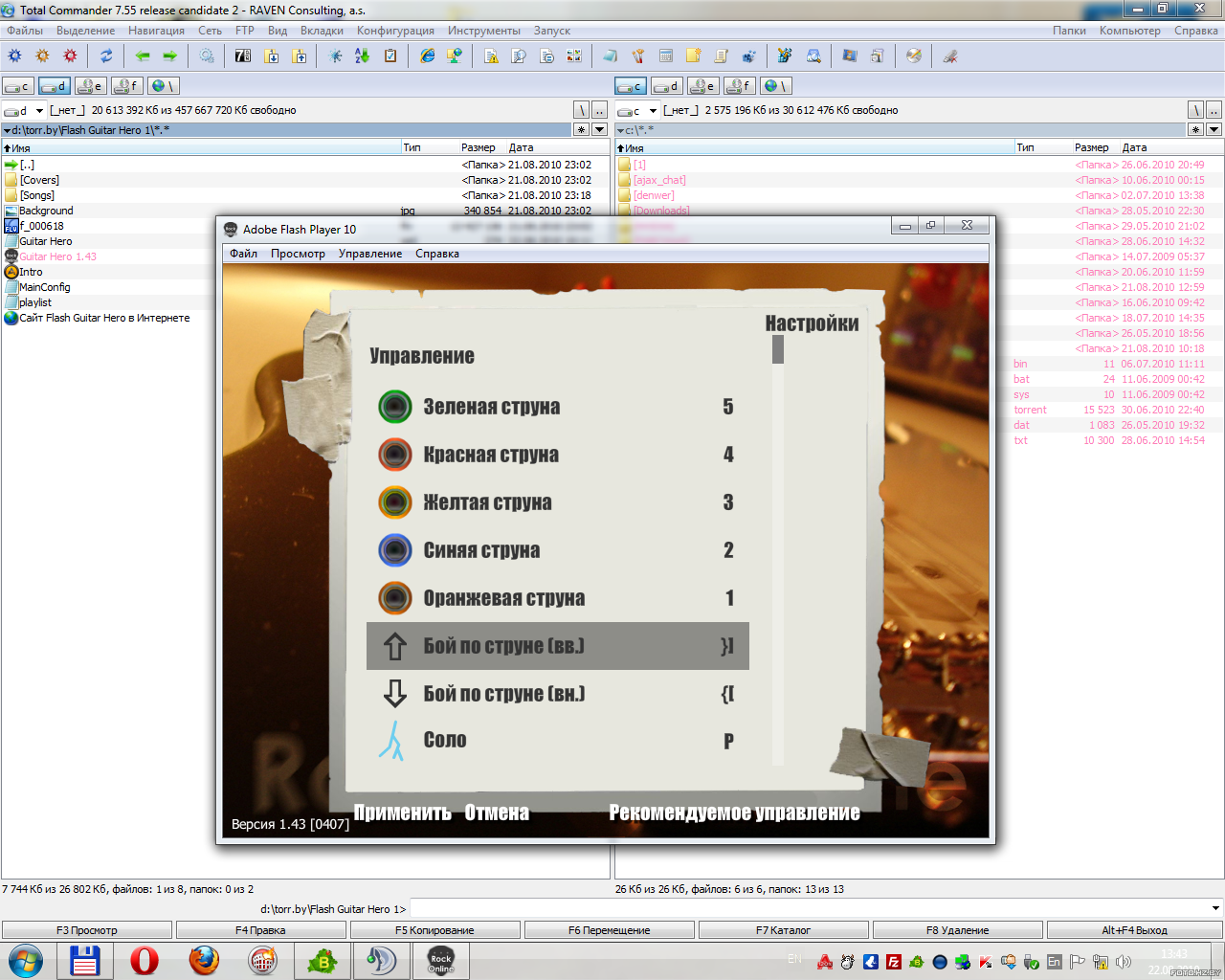Click the USB safely remove toolbar icon
Viewport: 1225px width, 980px height.
[x=950, y=56]
